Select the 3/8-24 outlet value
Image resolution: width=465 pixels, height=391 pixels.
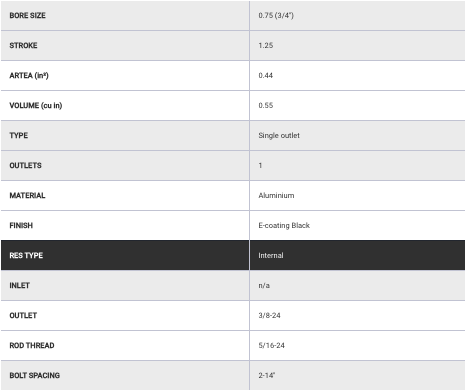point(269,315)
